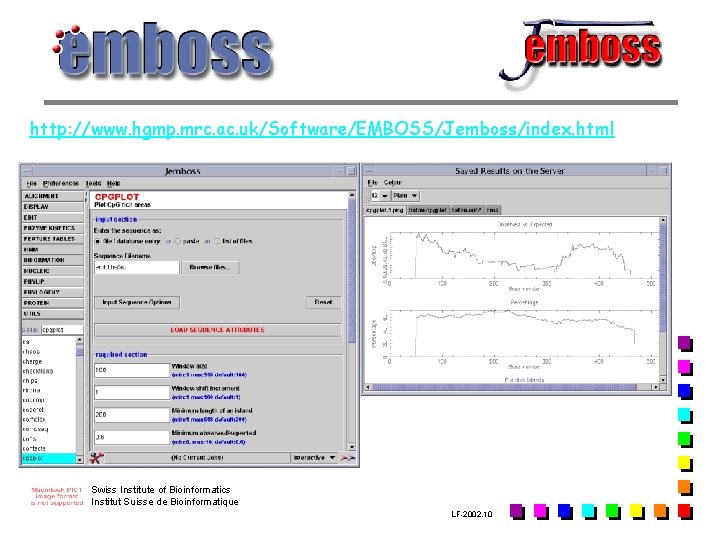The width and height of the screenshot is (720, 540).
Task: Open the Help menu in Jemboss
Action: (x=113, y=183)
